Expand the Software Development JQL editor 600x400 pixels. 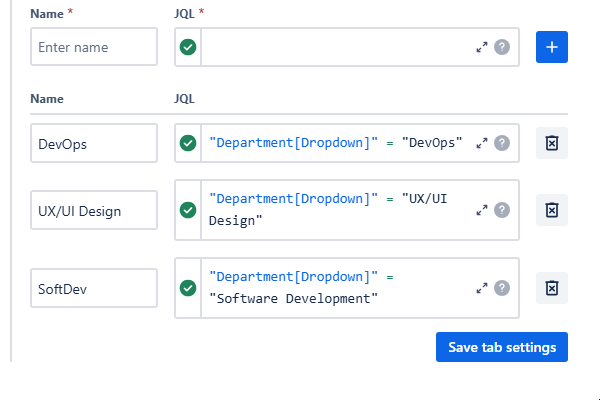tap(481, 288)
